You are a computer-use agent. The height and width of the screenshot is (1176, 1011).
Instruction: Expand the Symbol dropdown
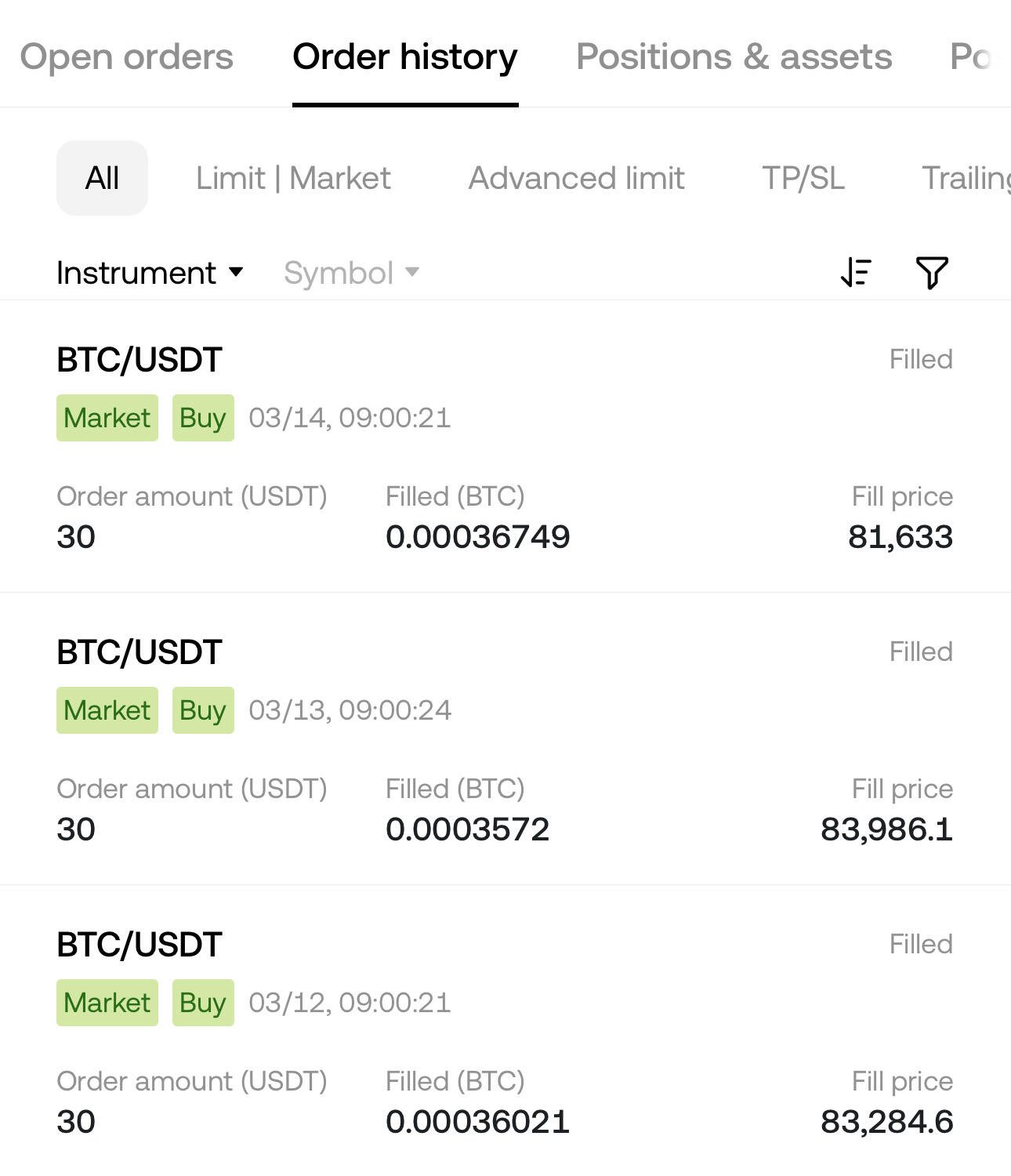coord(351,273)
